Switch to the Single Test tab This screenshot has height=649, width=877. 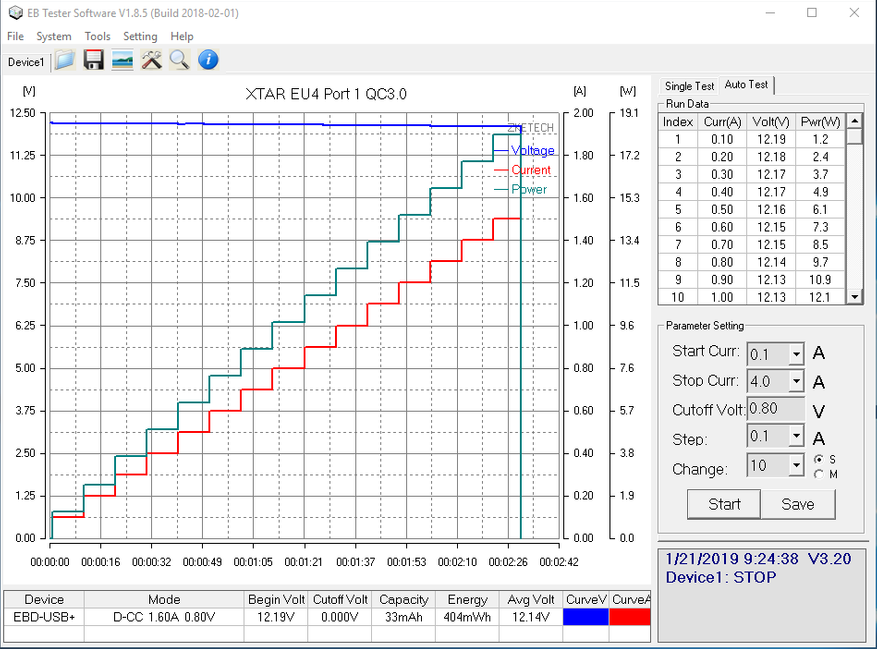(689, 86)
